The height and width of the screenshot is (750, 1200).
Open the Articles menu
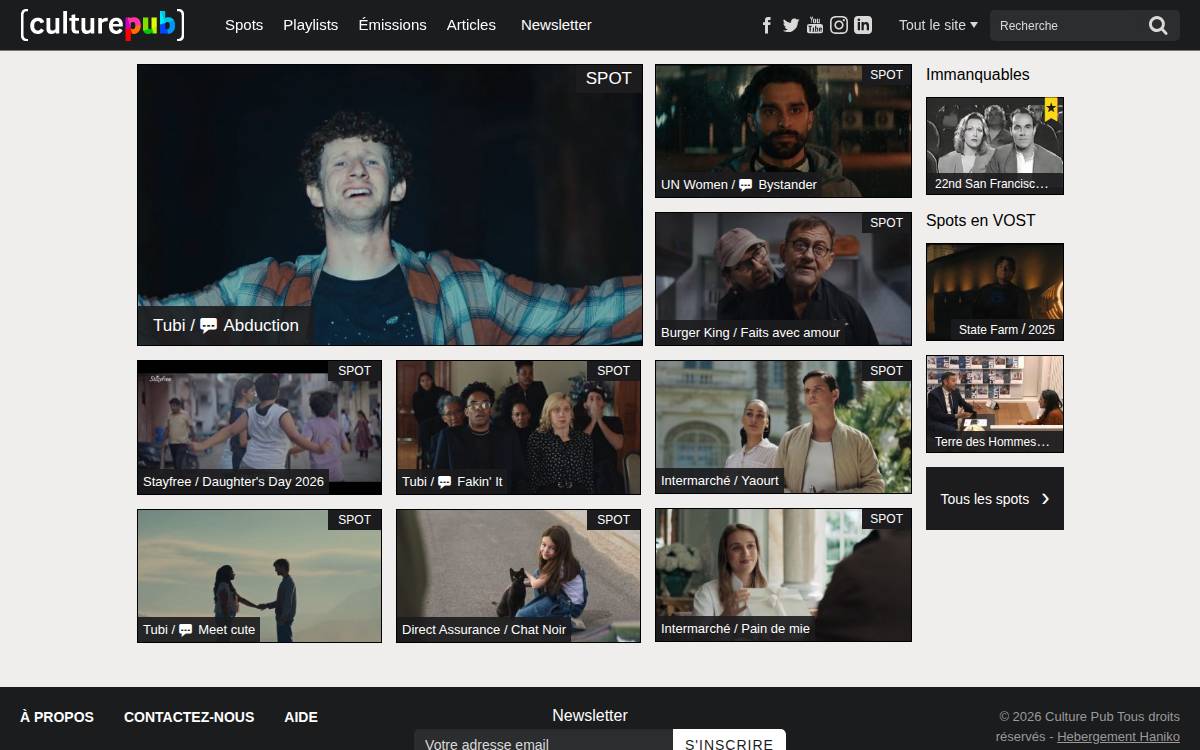coord(471,25)
